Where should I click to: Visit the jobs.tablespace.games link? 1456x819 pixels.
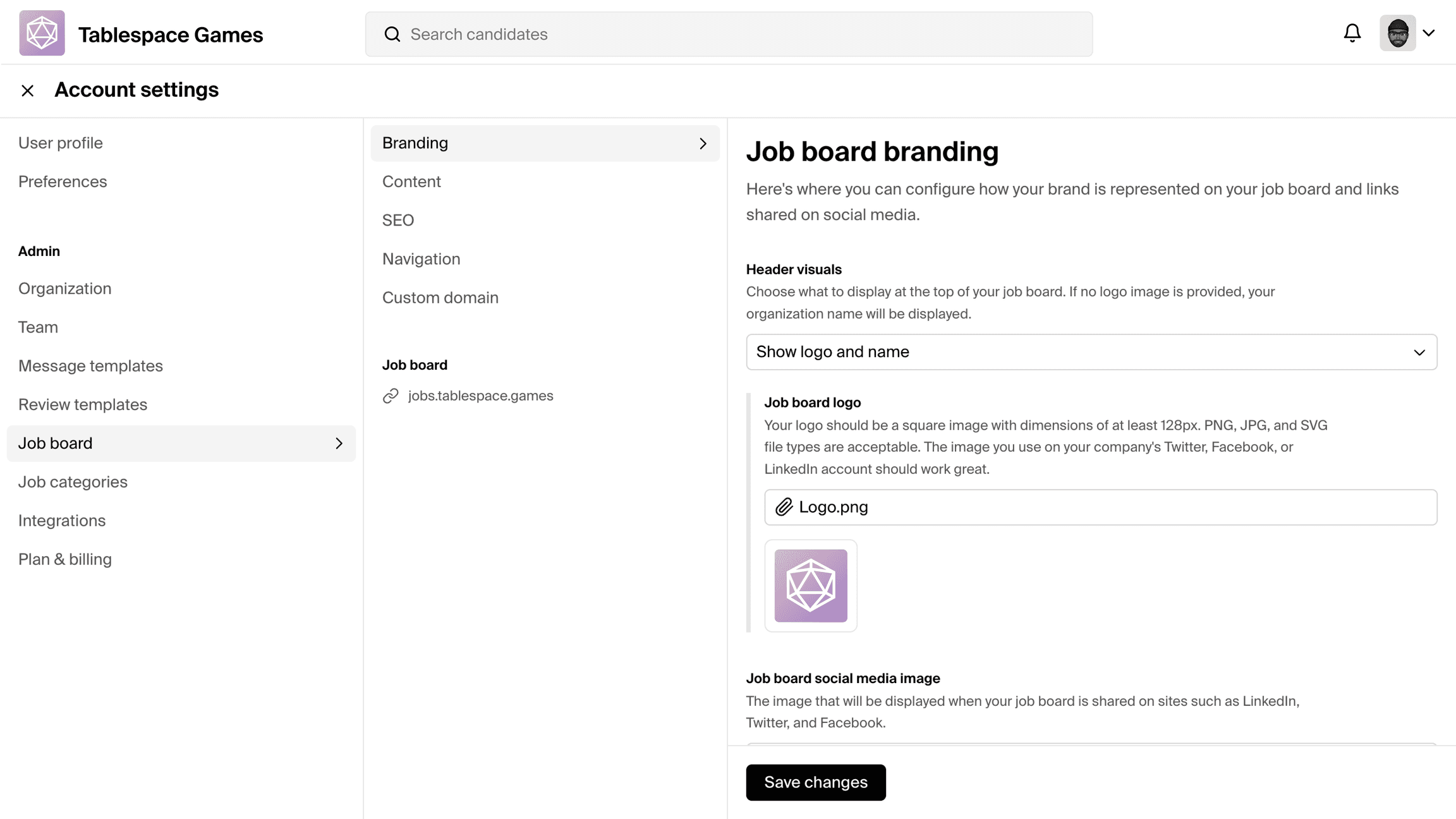coord(480,396)
